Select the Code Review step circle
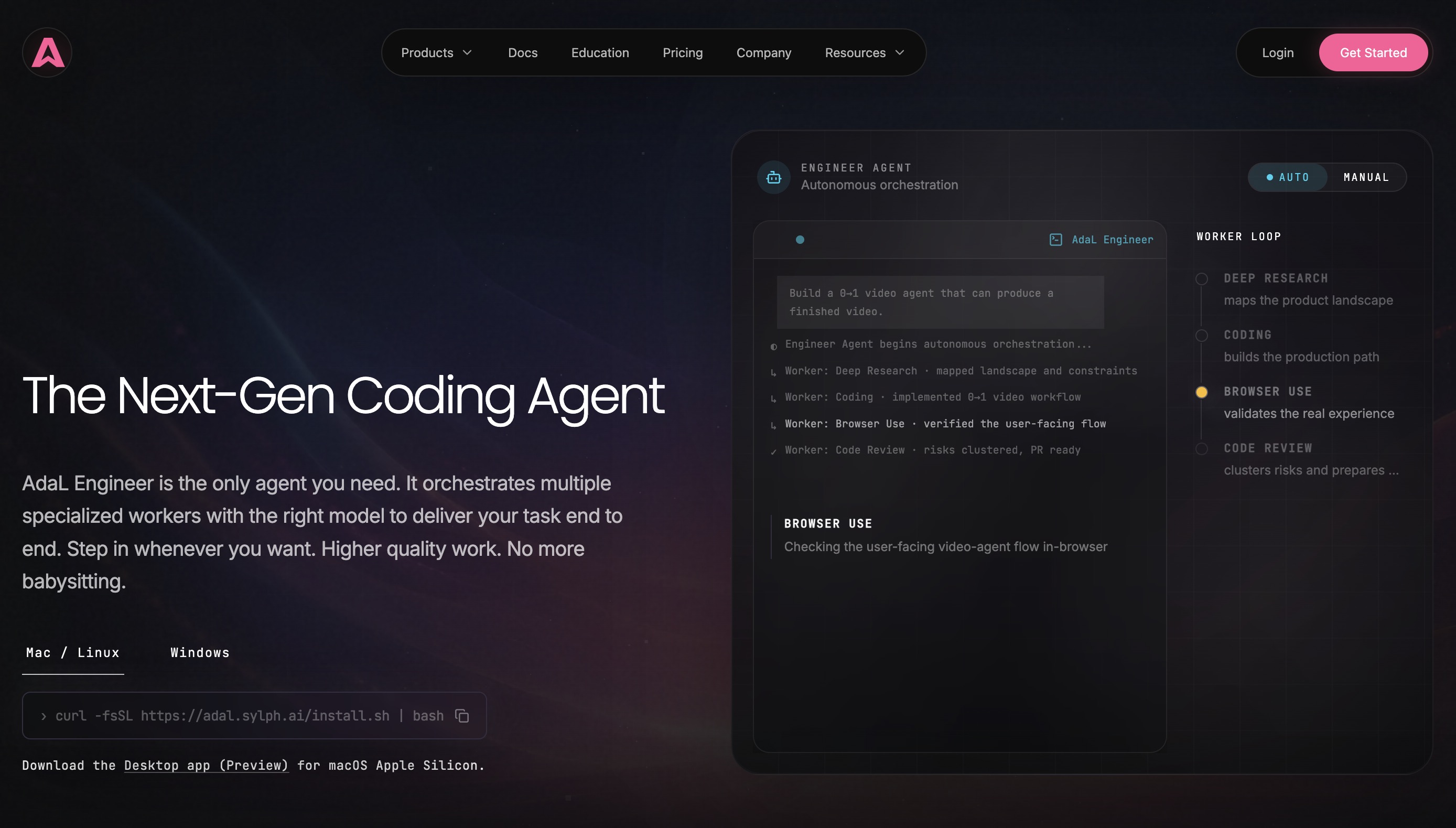Image resolution: width=1456 pixels, height=828 pixels. pos(1201,449)
